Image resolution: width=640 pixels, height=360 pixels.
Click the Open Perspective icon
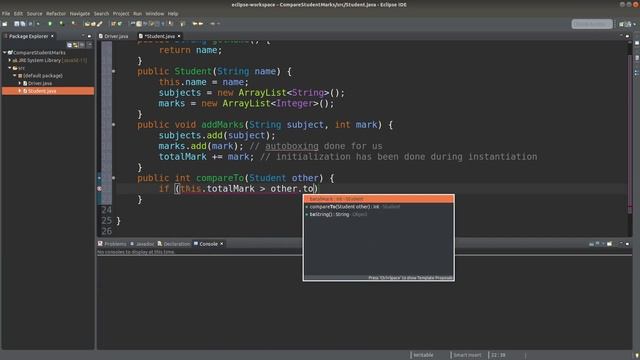622,24
